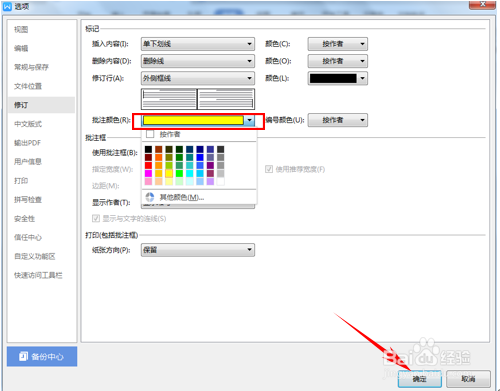This screenshot has height=391, width=500.
Task: Open the 中文版式 section
Action: coord(41,124)
